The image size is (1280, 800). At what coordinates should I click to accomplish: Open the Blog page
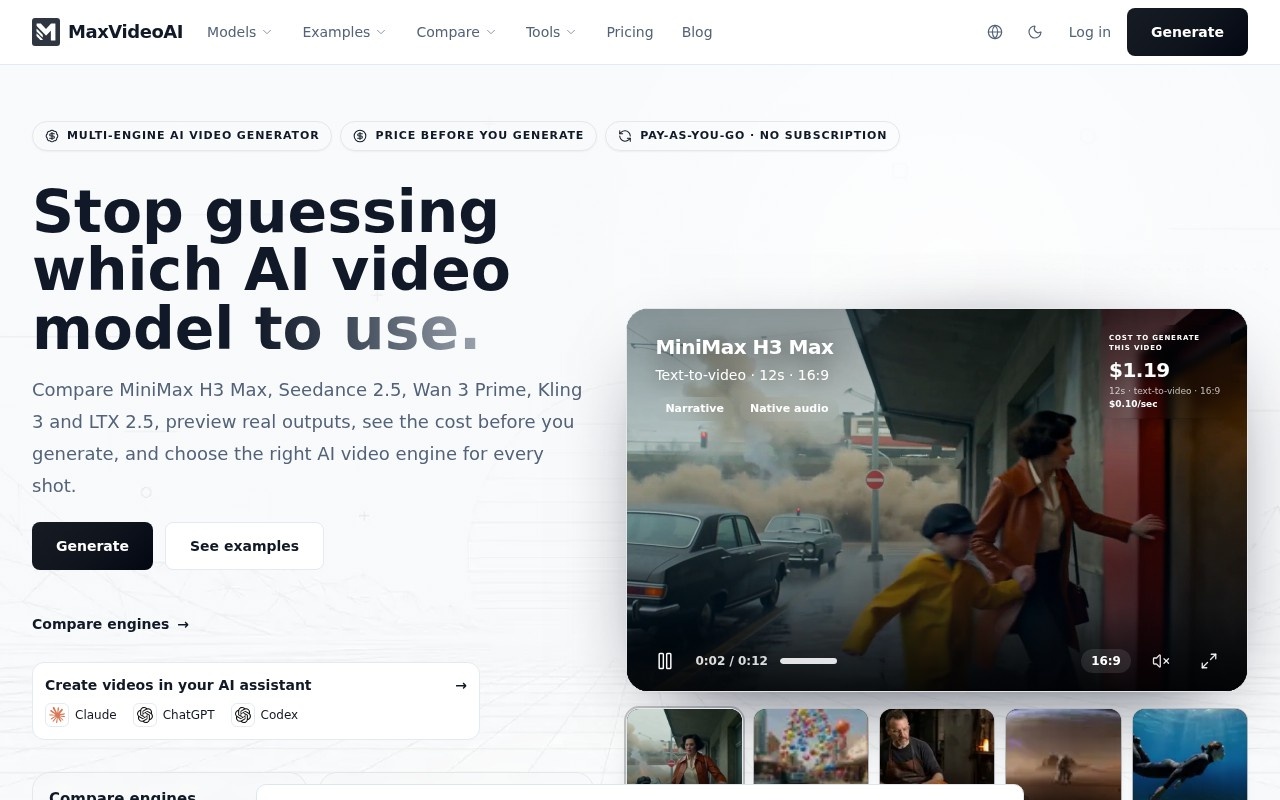point(697,32)
